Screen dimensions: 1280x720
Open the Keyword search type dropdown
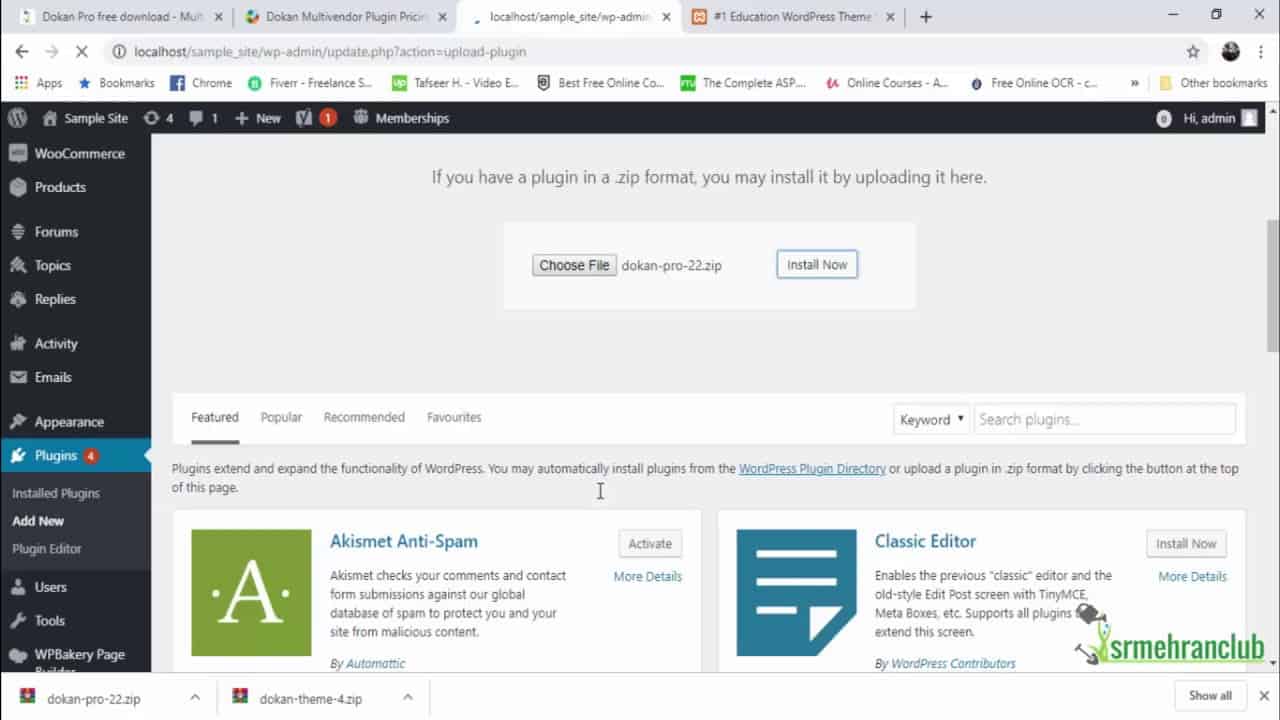[x=931, y=419]
